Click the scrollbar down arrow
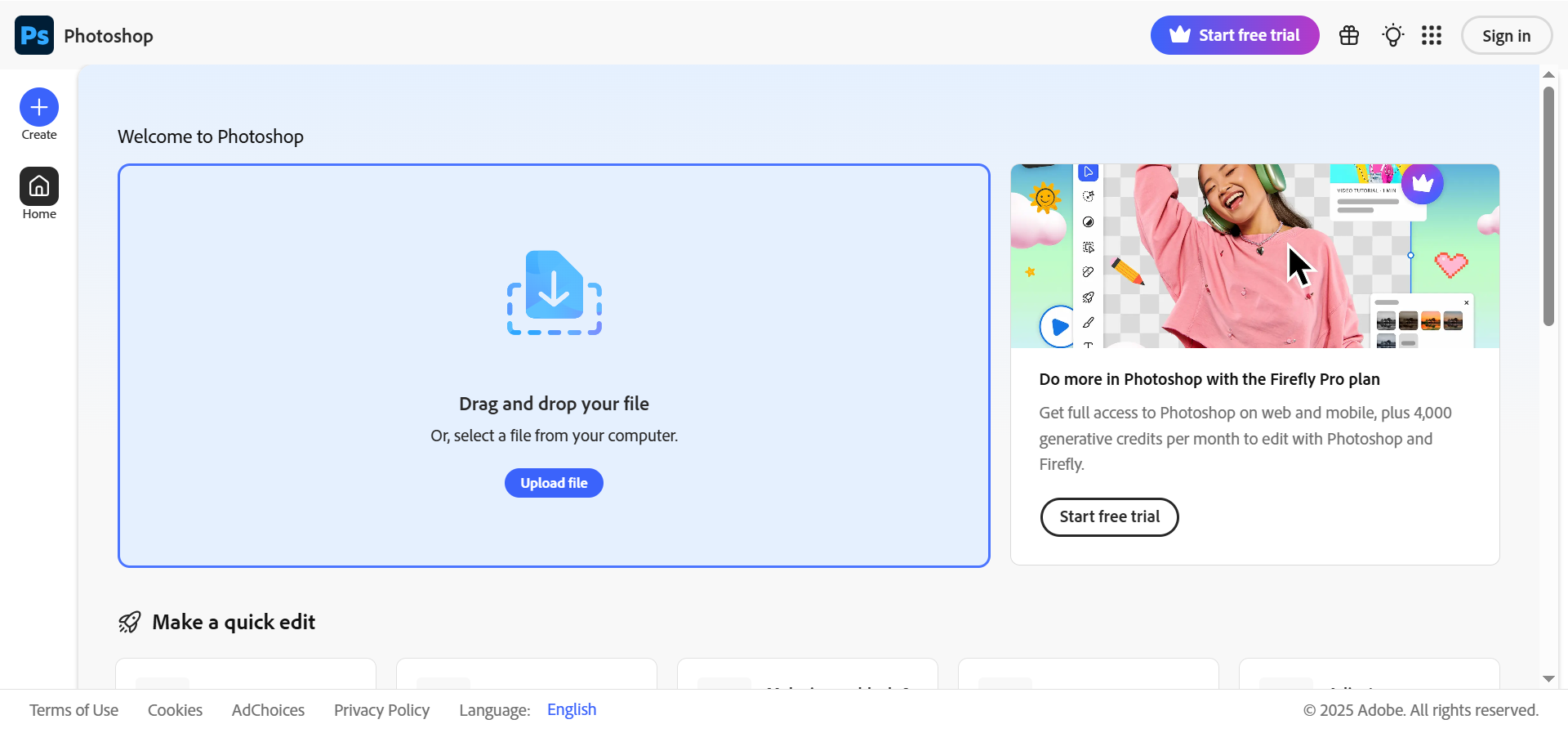Viewport: 1568px width, 733px height. pos(1548,679)
